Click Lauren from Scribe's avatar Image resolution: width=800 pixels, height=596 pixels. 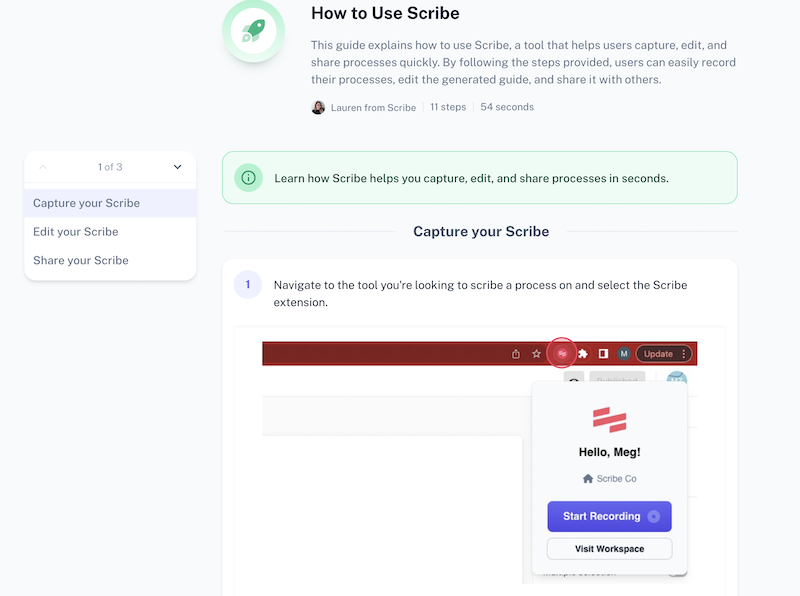click(x=318, y=107)
